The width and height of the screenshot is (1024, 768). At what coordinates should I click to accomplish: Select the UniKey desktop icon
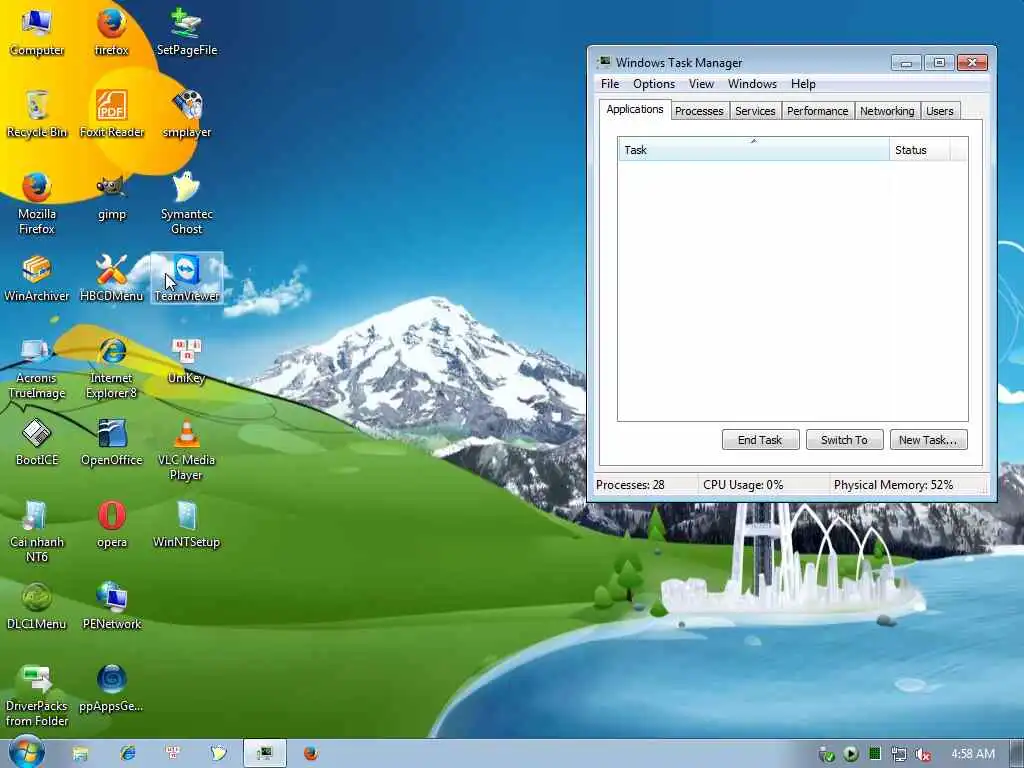tap(187, 360)
